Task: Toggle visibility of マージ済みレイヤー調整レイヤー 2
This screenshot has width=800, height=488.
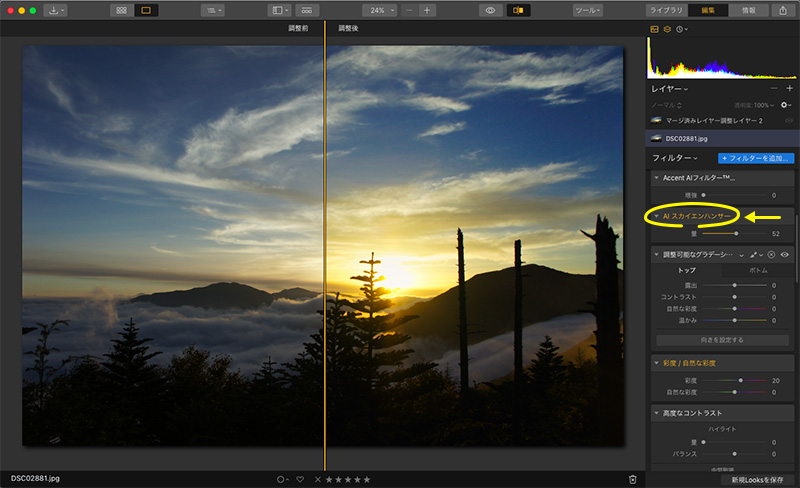Action: click(x=789, y=120)
